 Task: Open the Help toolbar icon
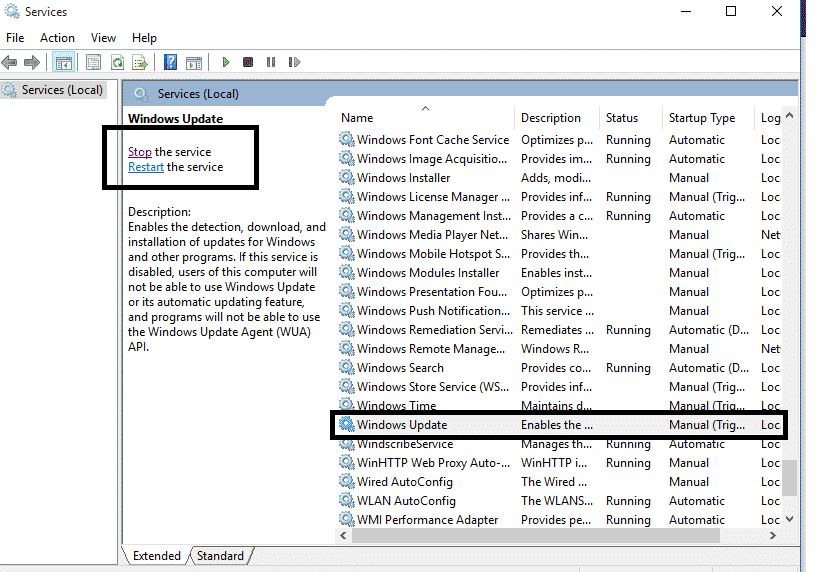[x=170, y=63]
